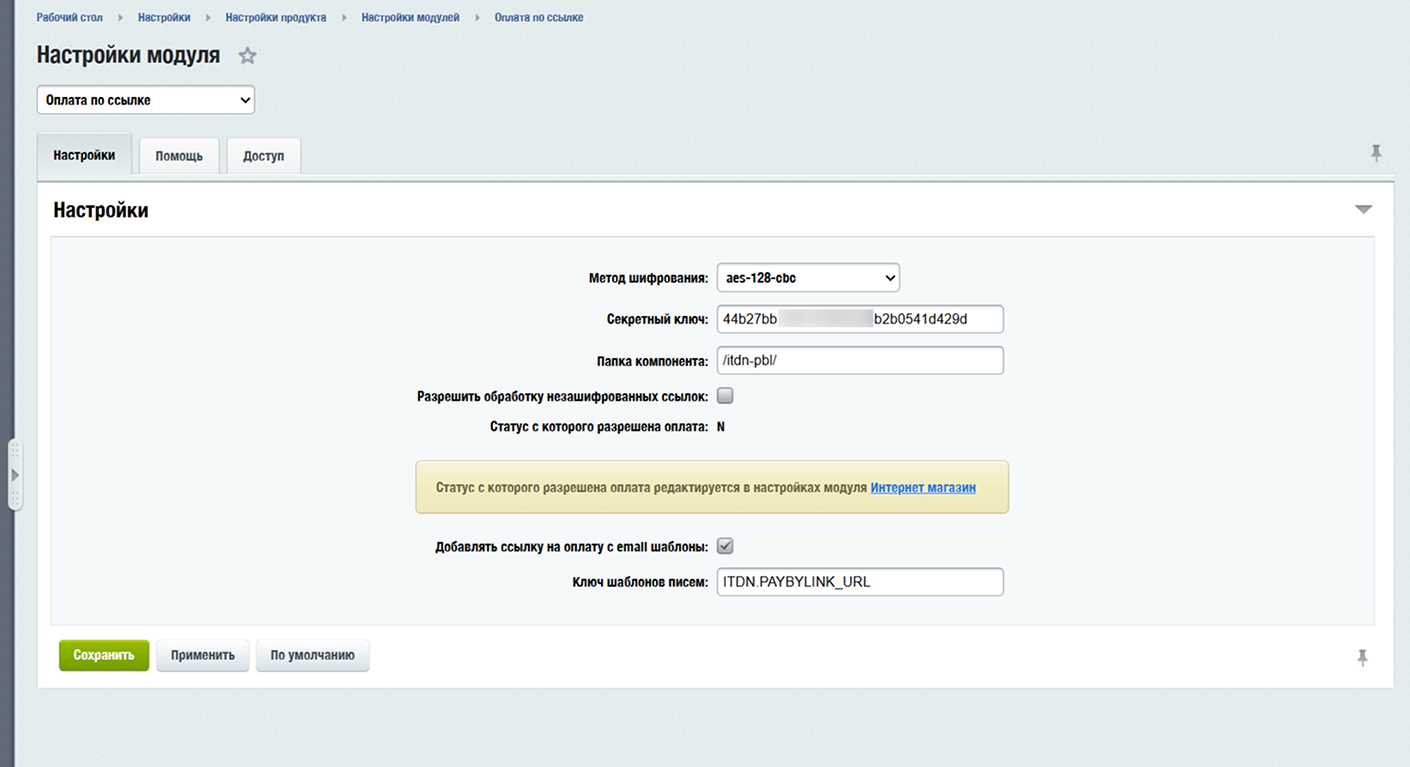Disable ссылку на оплату с email шаблоны

click(725, 546)
